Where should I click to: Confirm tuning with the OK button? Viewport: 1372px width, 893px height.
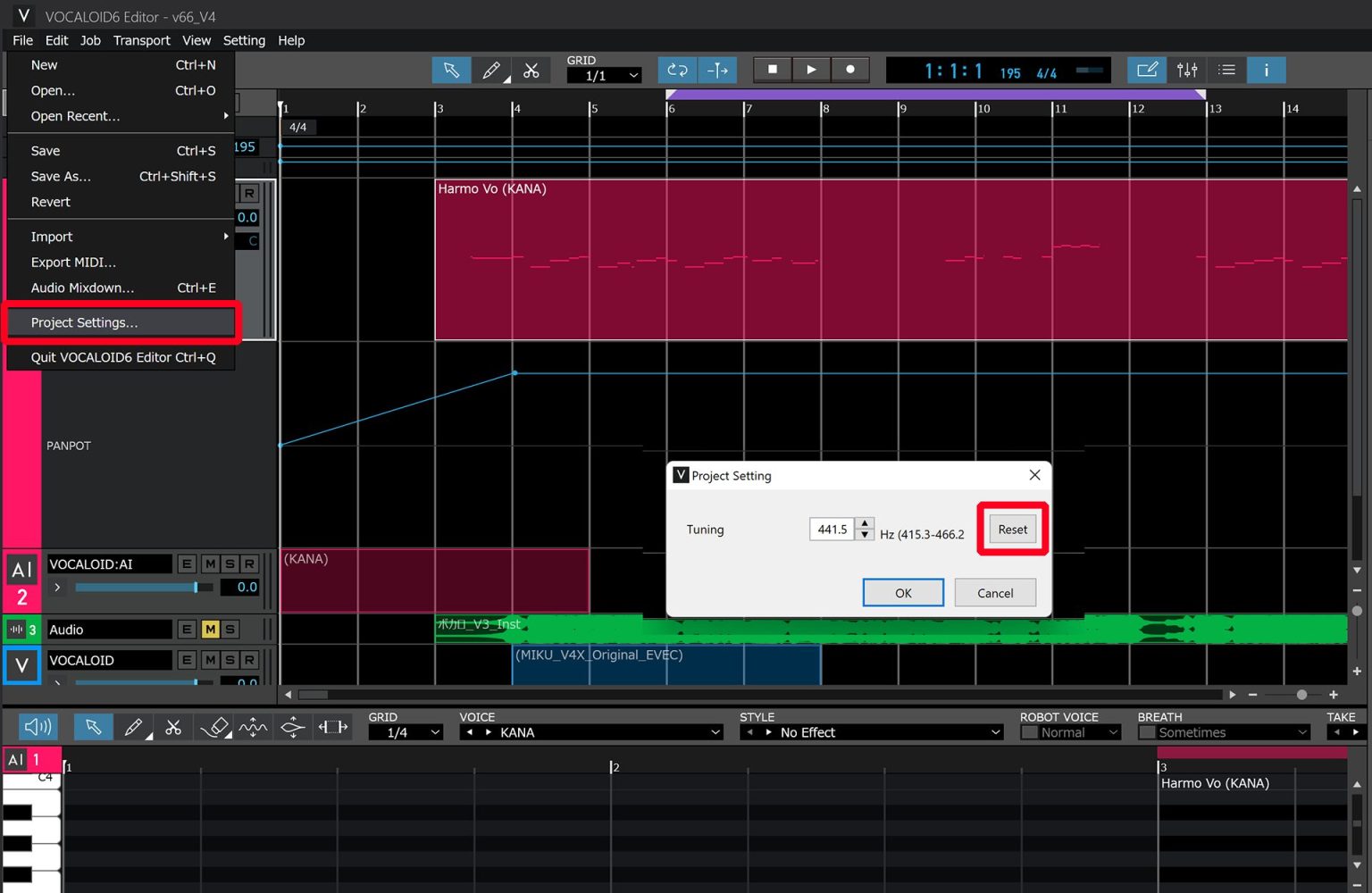coord(903,592)
